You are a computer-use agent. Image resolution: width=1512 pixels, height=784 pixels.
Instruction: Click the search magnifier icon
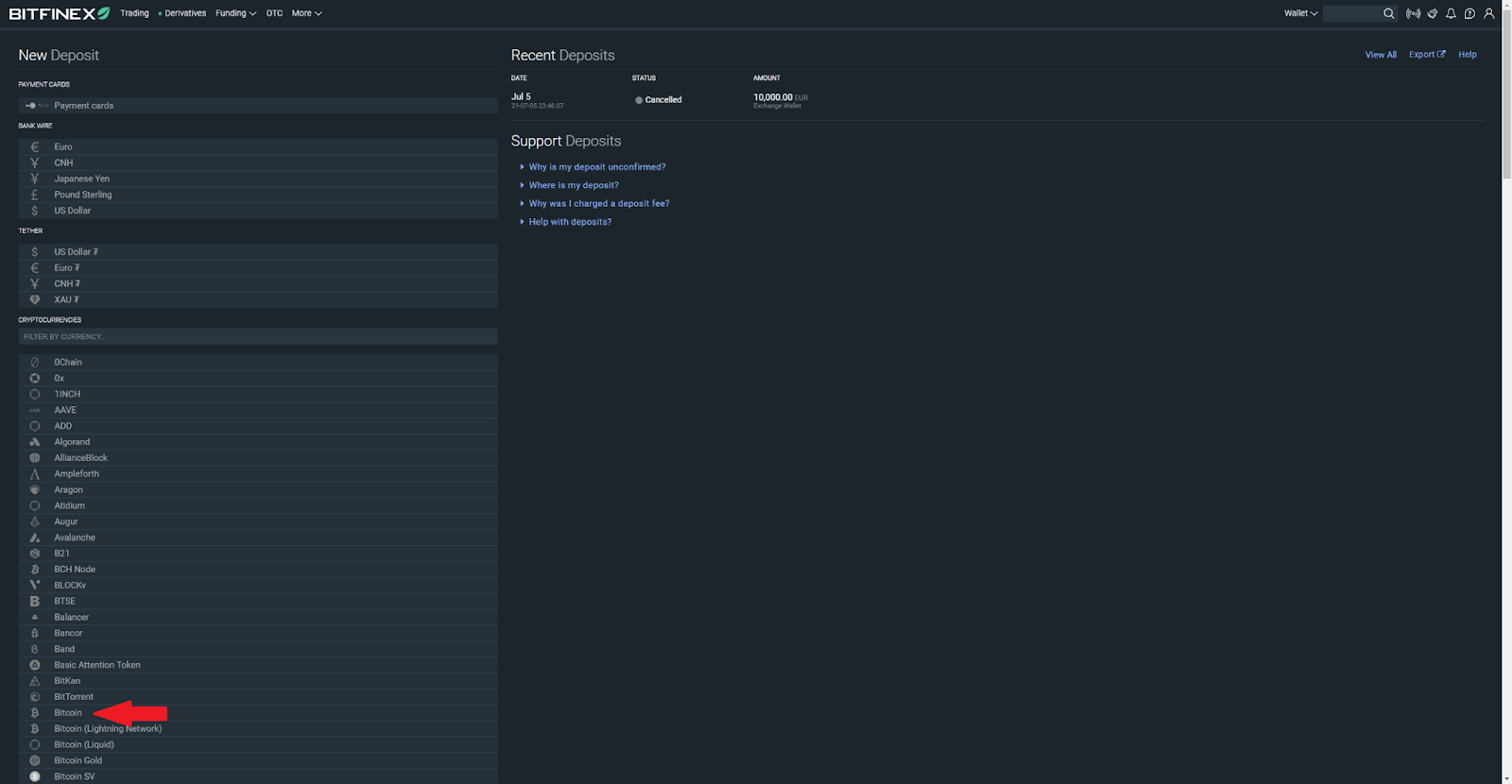click(1388, 13)
